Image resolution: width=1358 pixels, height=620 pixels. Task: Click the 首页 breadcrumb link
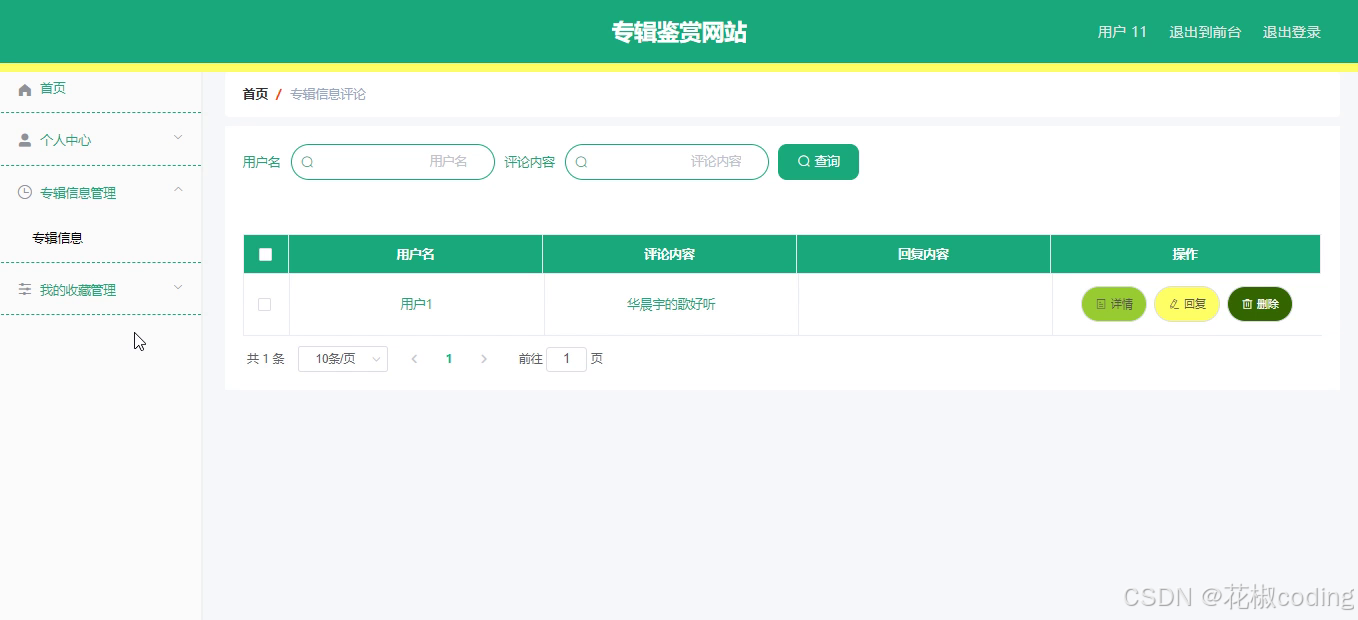pos(254,93)
